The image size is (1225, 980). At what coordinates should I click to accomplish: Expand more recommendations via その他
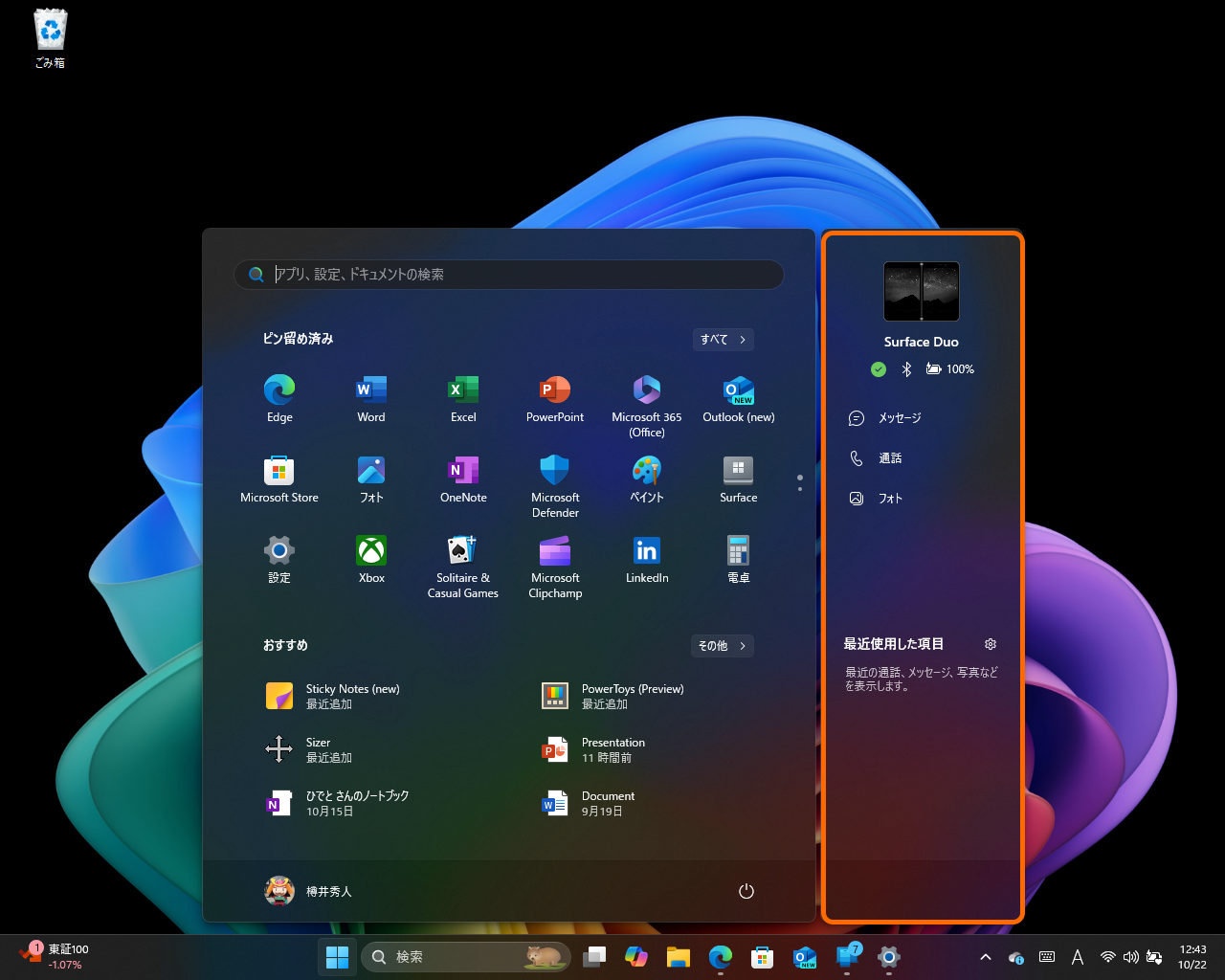point(722,645)
